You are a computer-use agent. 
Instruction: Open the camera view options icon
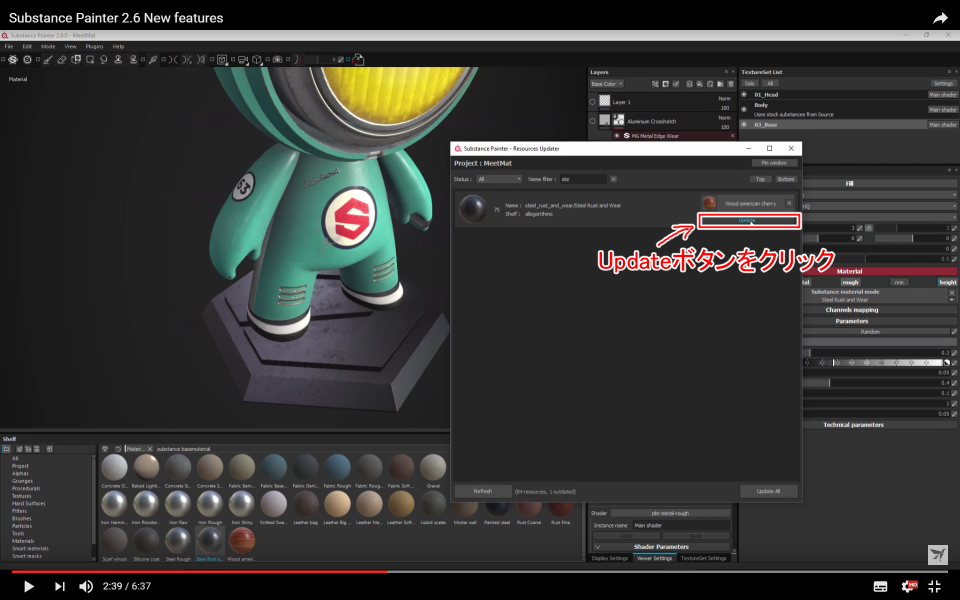tap(242, 59)
